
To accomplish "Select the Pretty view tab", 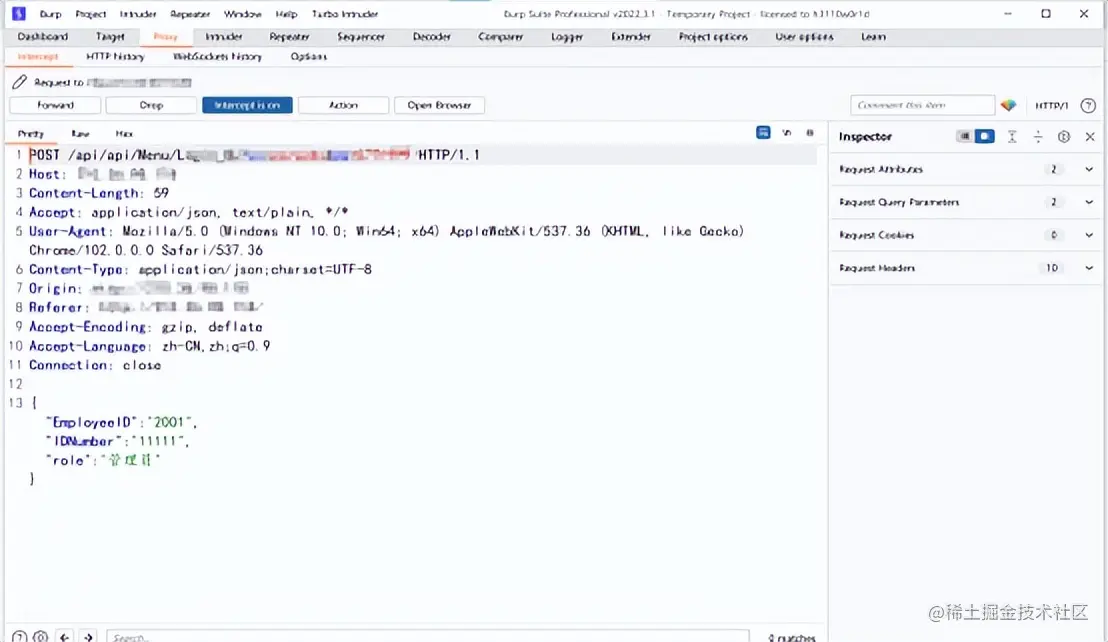I will 30,133.
